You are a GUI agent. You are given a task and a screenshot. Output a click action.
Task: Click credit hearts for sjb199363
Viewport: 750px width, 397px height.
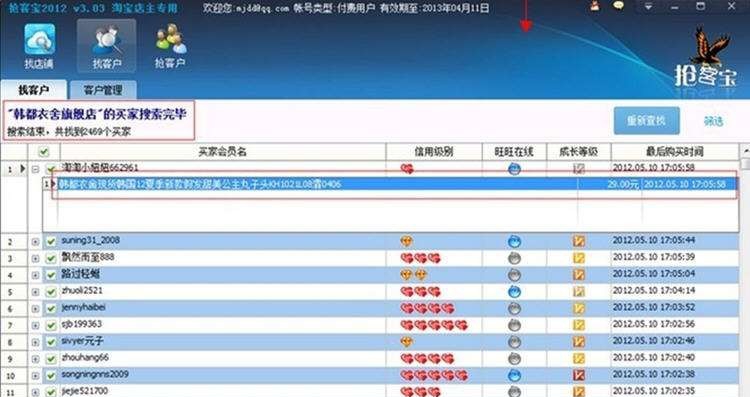pos(434,325)
